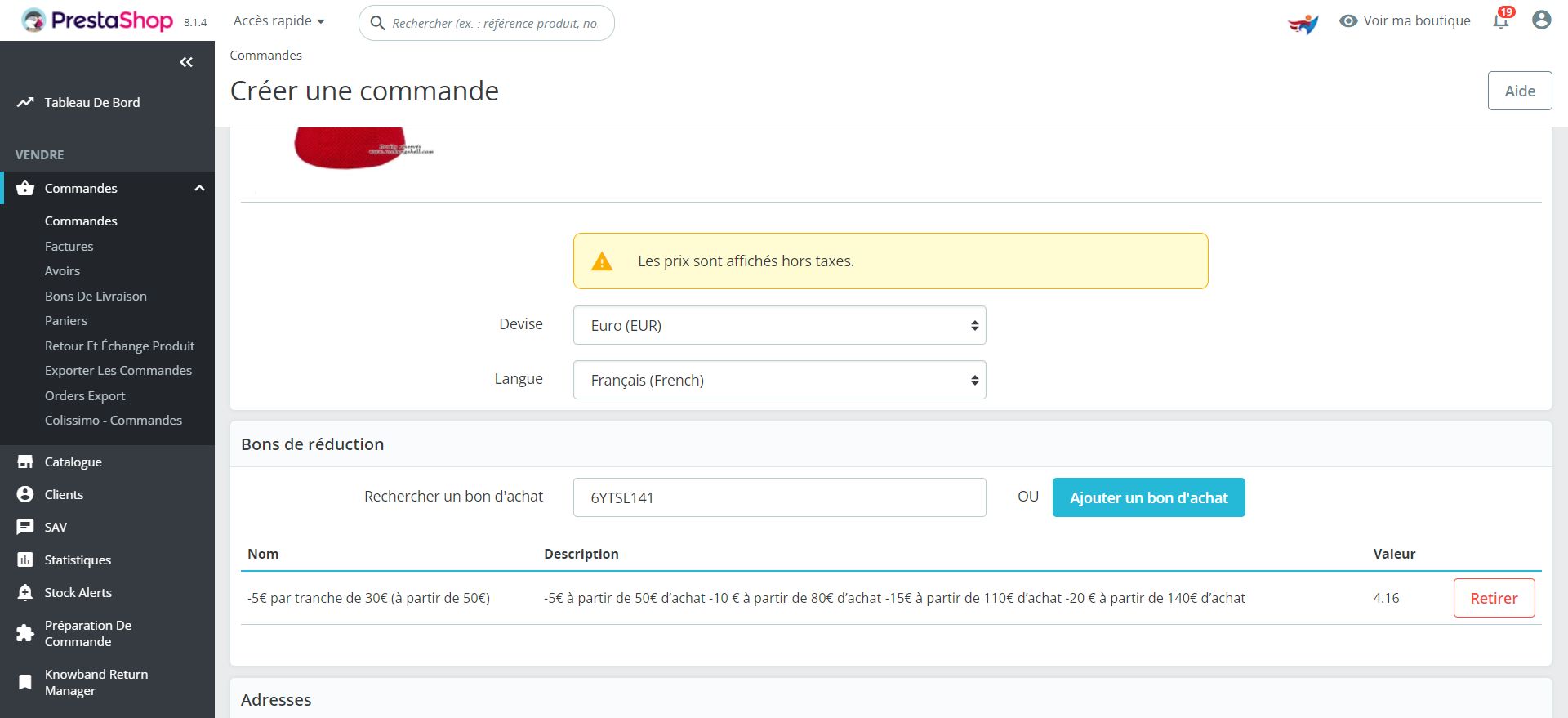View my shop via eye icon
Image resolution: width=1568 pixels, height=718 pixels.
pyautogui.click(x=1348, y=21)
